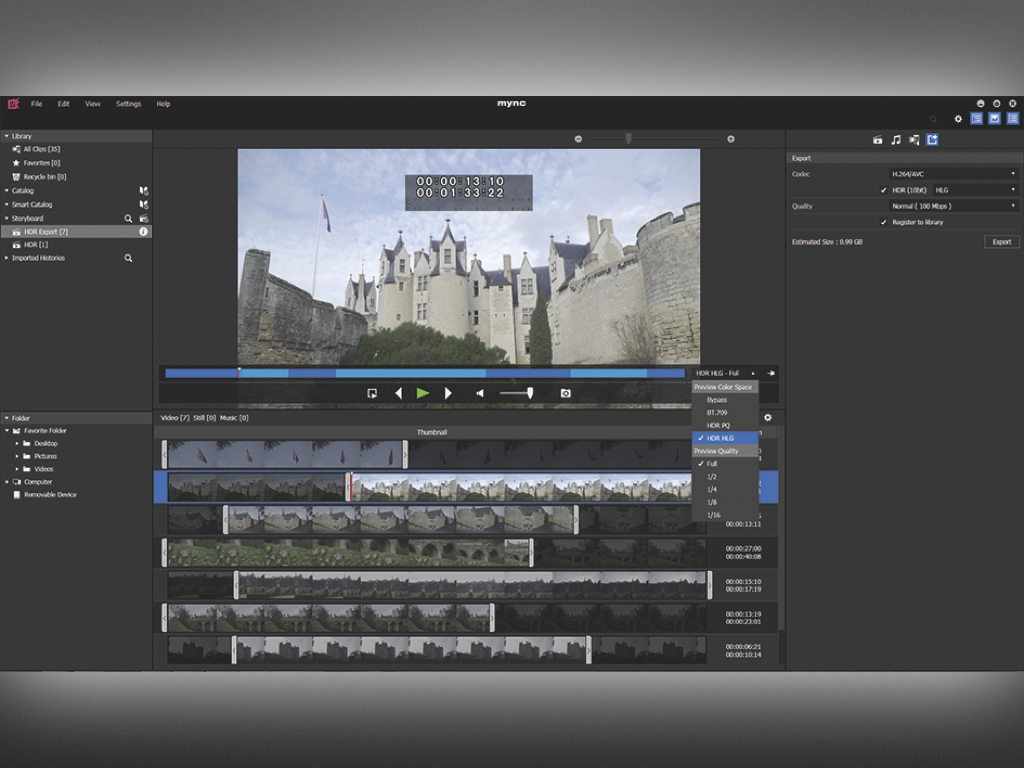Choose 1/4 preview quality from the menu
This screenshot has height=768, width=1024.
pos(712,489)
